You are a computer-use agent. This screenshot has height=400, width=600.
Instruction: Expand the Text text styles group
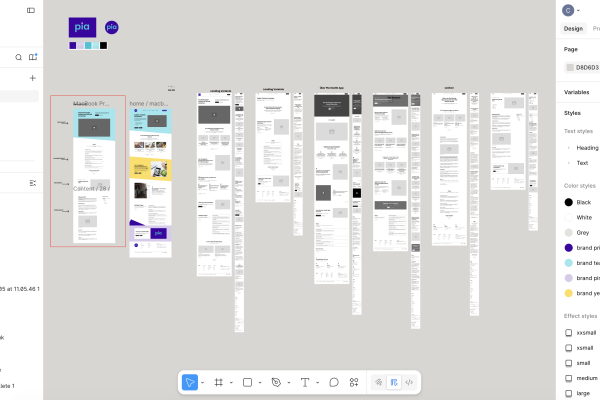pyautogui.click(x=569, y=163)
